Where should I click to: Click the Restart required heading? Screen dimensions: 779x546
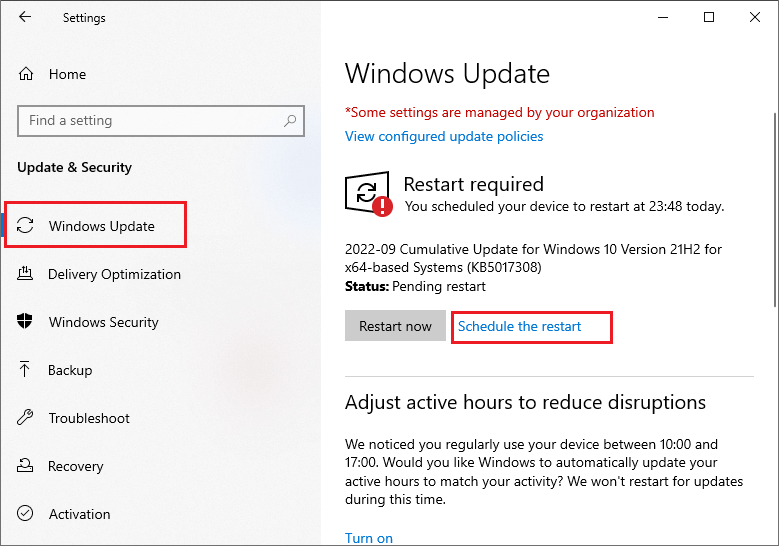(473, 184)
